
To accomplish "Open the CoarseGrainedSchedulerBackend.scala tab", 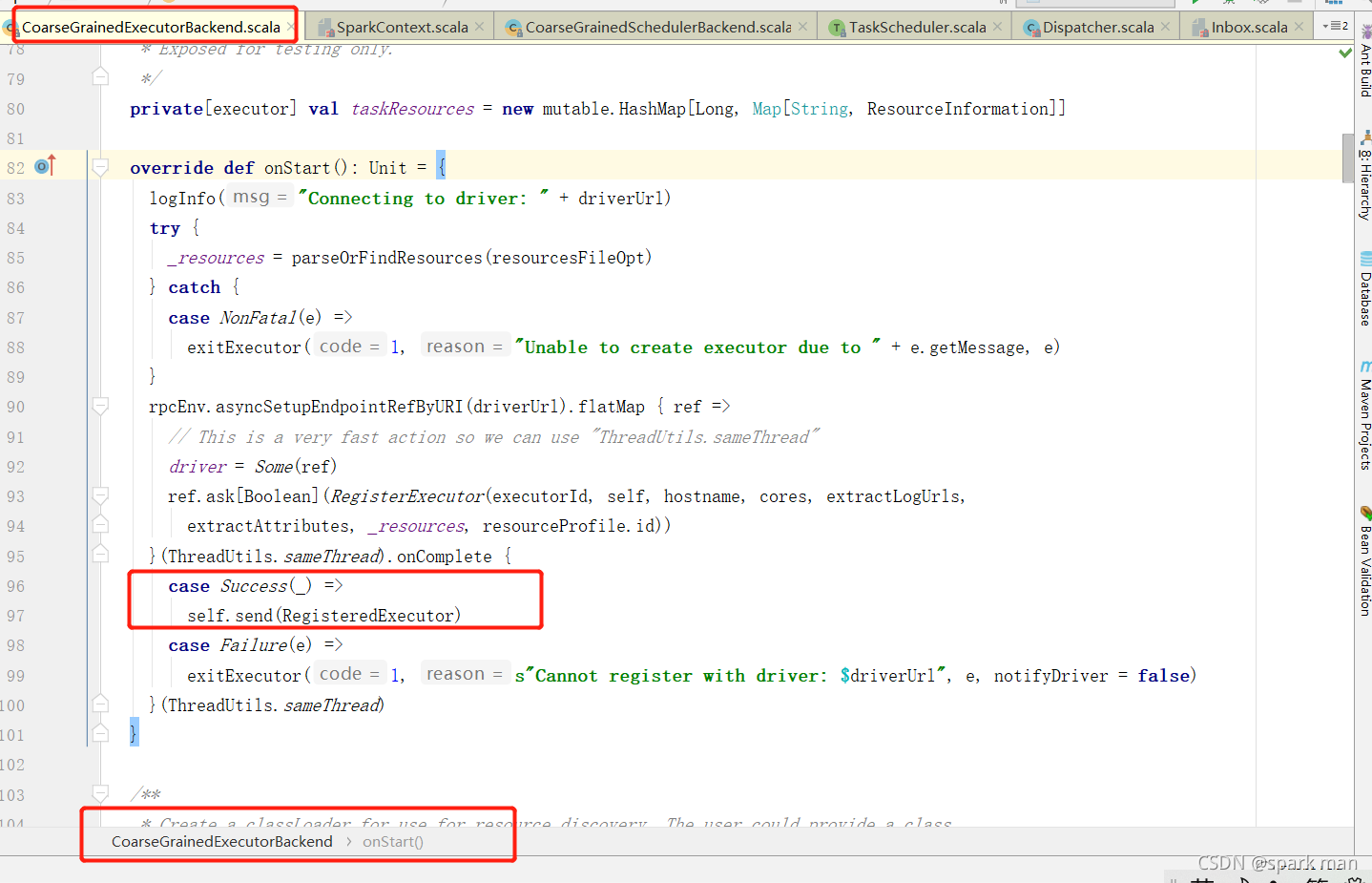I will click(x=658, y=28).
